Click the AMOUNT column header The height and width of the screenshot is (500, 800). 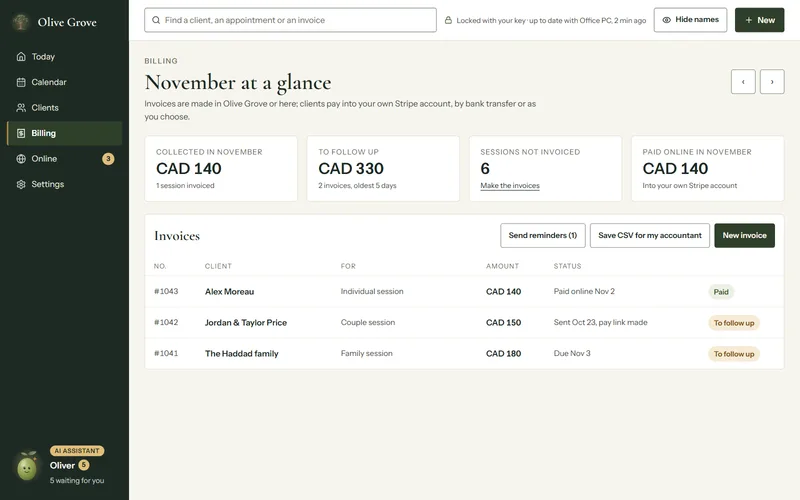[502, 266]
